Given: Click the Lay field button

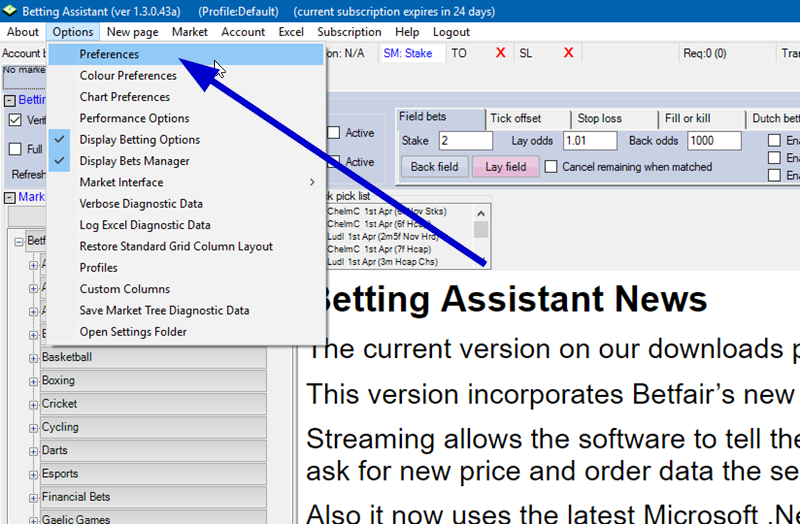Looking at the screenshot, I should pos(506,167).
